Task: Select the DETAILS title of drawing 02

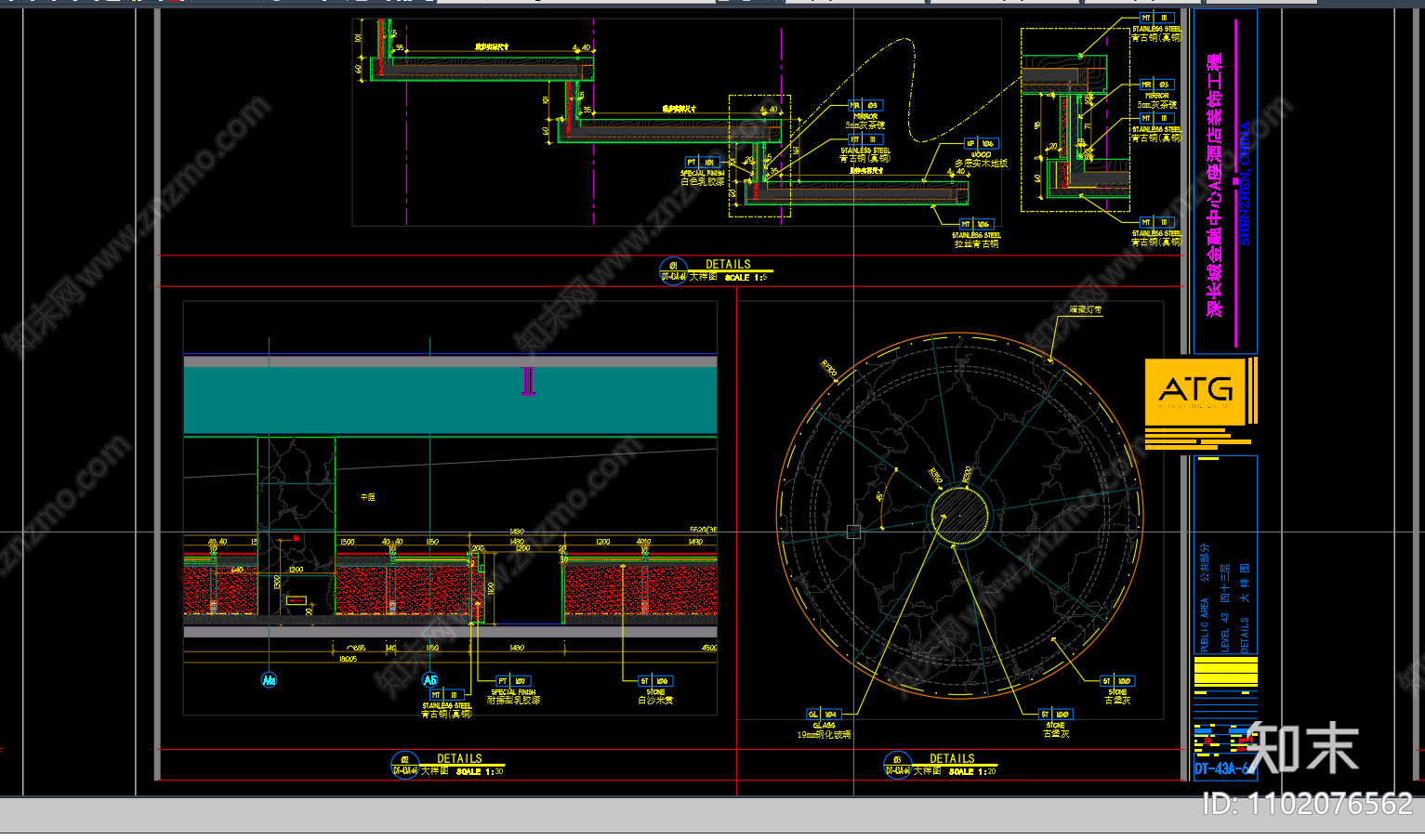Action: point(459,759)
